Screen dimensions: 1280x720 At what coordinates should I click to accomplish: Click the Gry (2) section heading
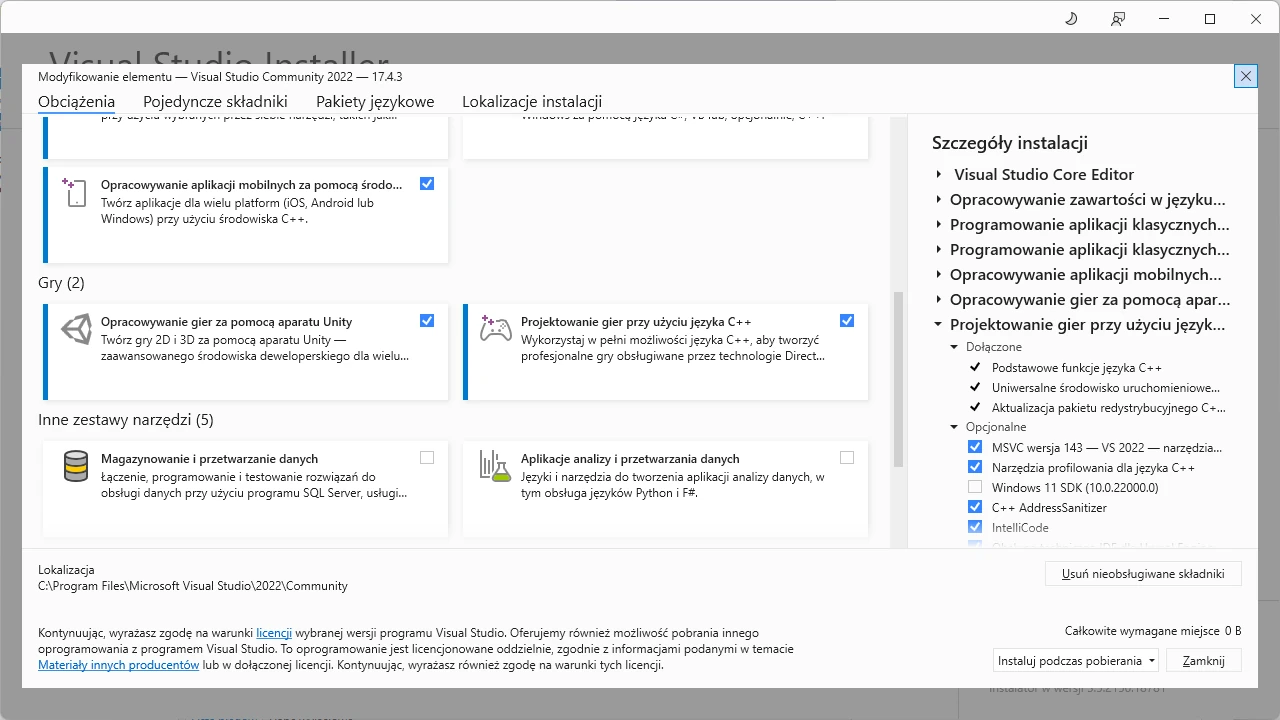point(61,283)
